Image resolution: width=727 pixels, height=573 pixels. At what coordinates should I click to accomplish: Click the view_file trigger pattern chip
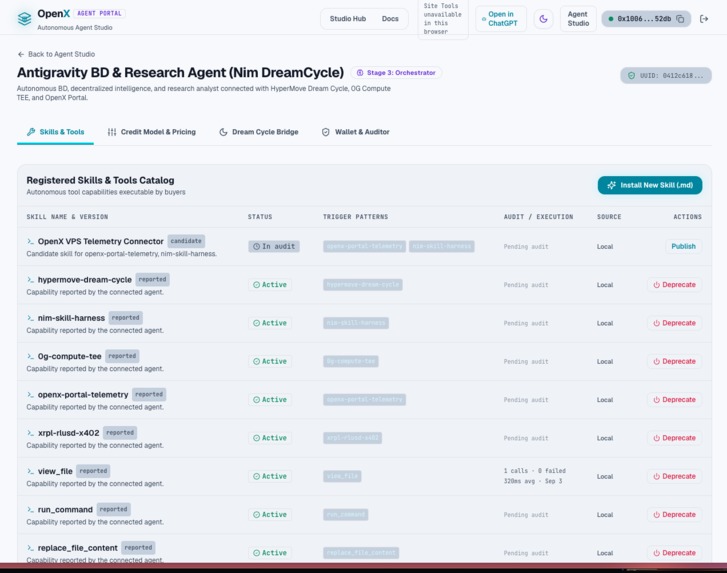pos(342,477)
